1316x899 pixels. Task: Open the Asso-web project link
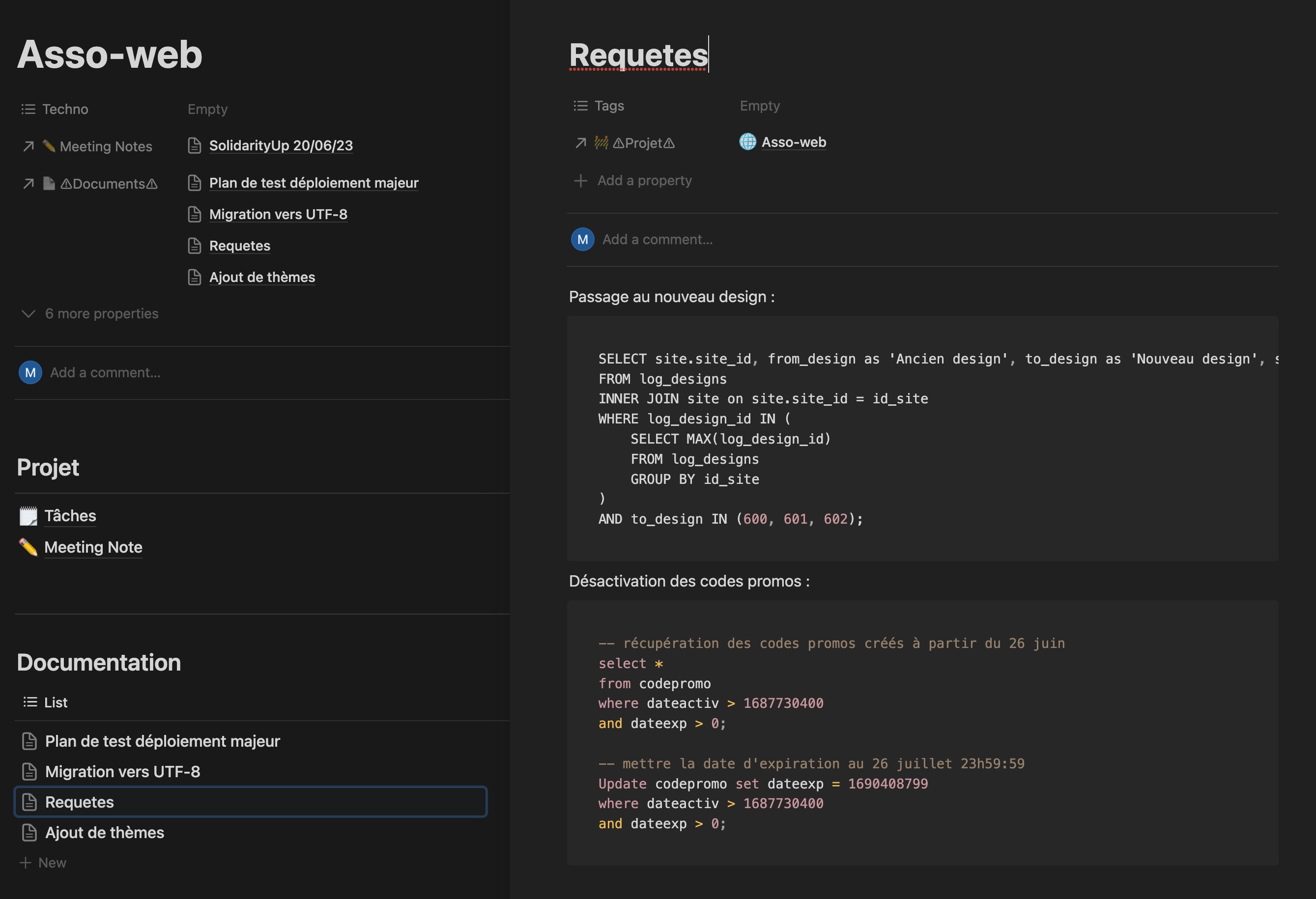793,142
